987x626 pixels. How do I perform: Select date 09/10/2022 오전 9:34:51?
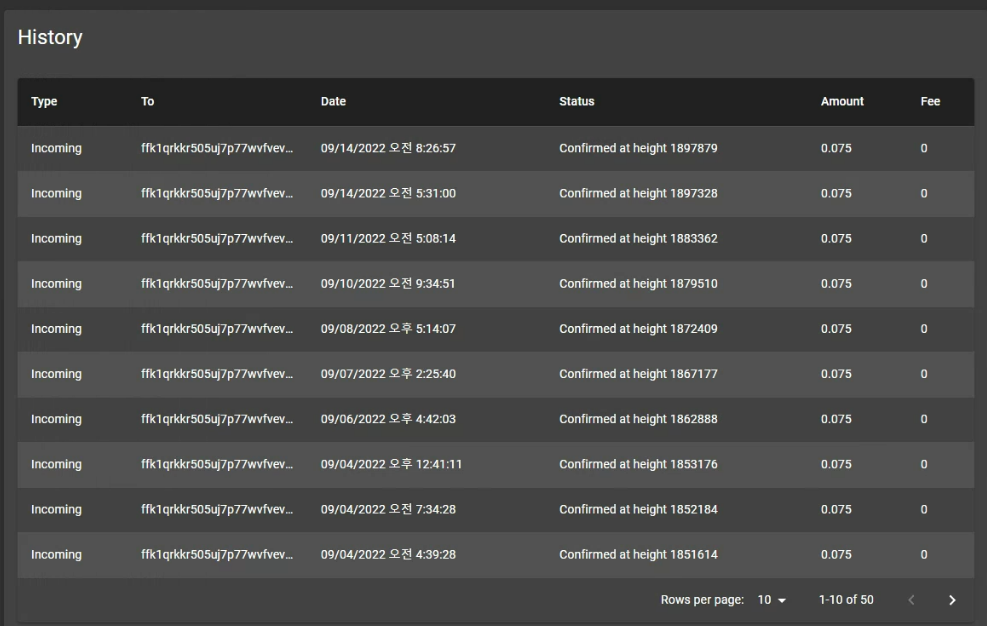pos(388,283)
